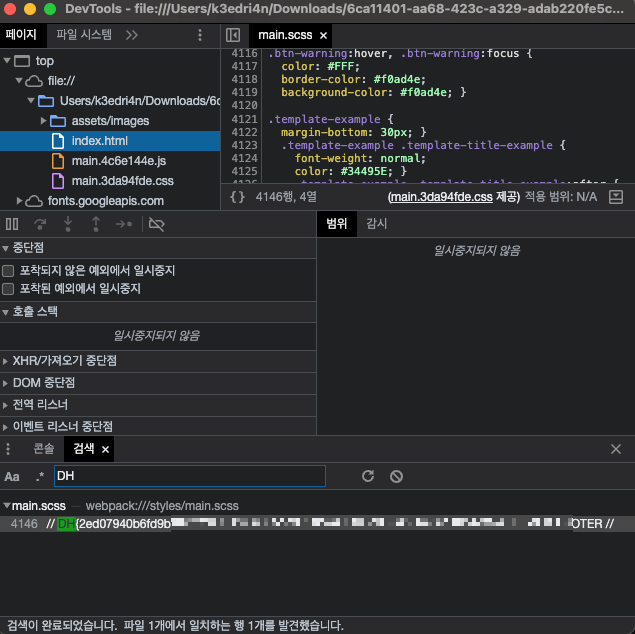Toggle match case Aa option
The width and height of the screenshot is (635, 634).
point(12,477)
